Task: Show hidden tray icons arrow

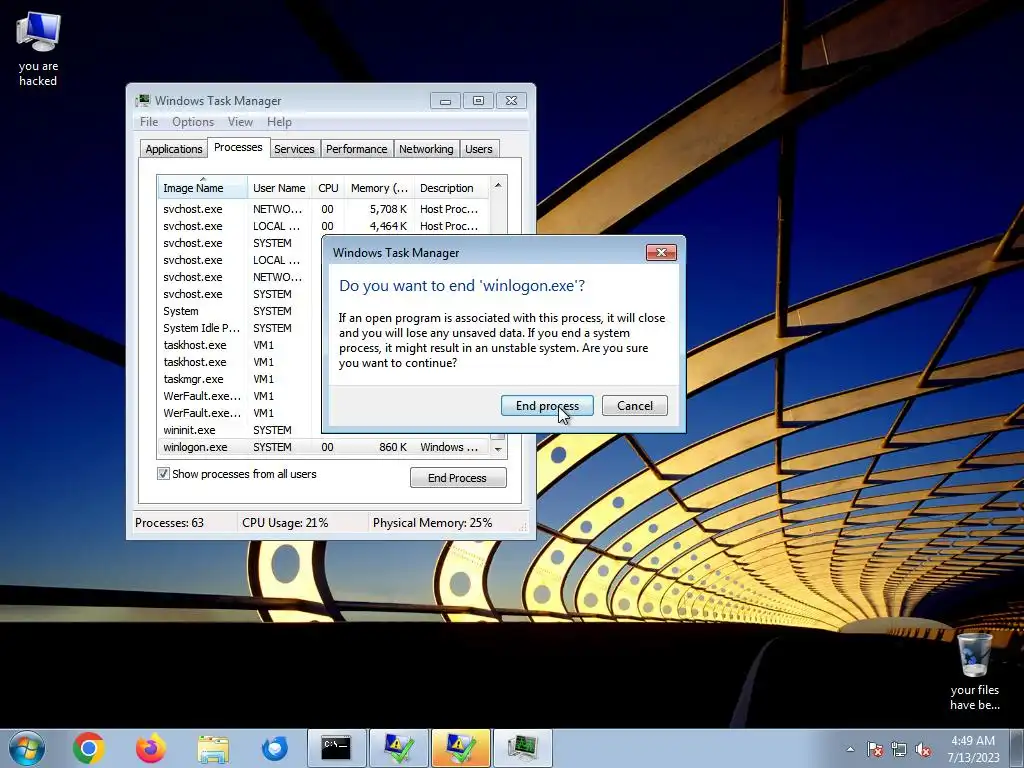Action: pos(850,749)
